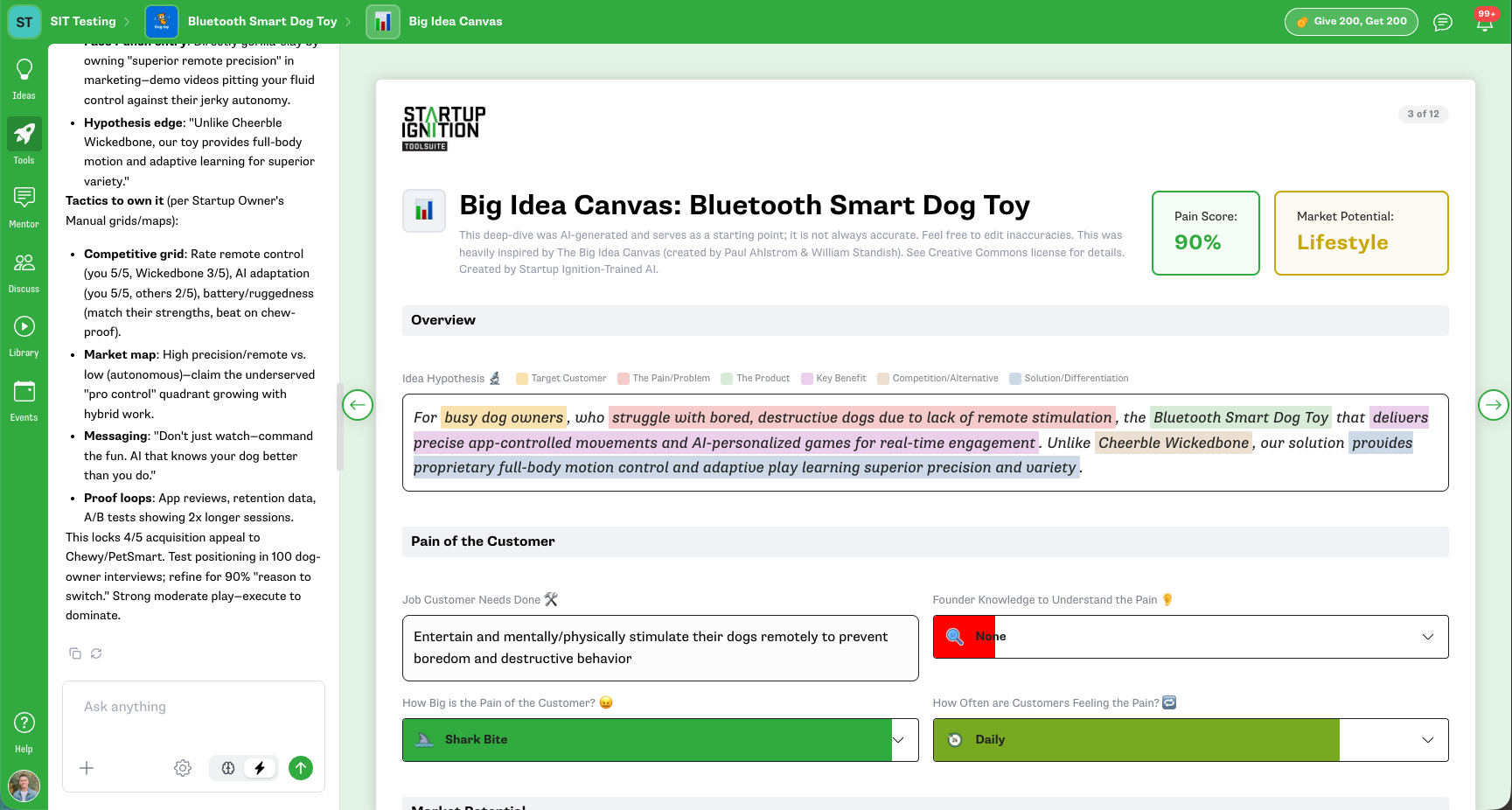
Task: Click the Competition/Alternative legend swatch
Action: pyautogui.click(x=883, y=379)
